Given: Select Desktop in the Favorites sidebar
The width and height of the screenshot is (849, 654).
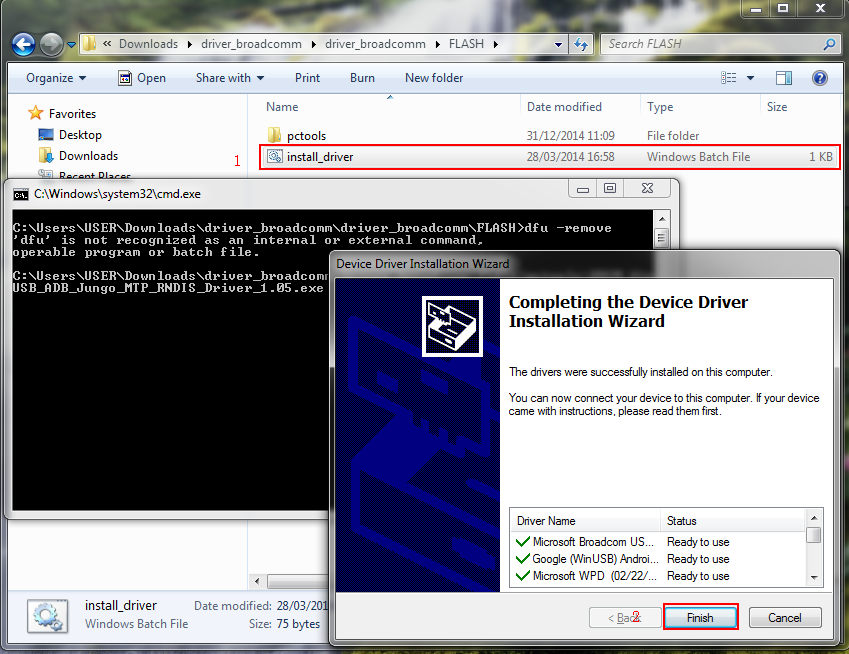Looking at the screenshot, I should 45,134.
